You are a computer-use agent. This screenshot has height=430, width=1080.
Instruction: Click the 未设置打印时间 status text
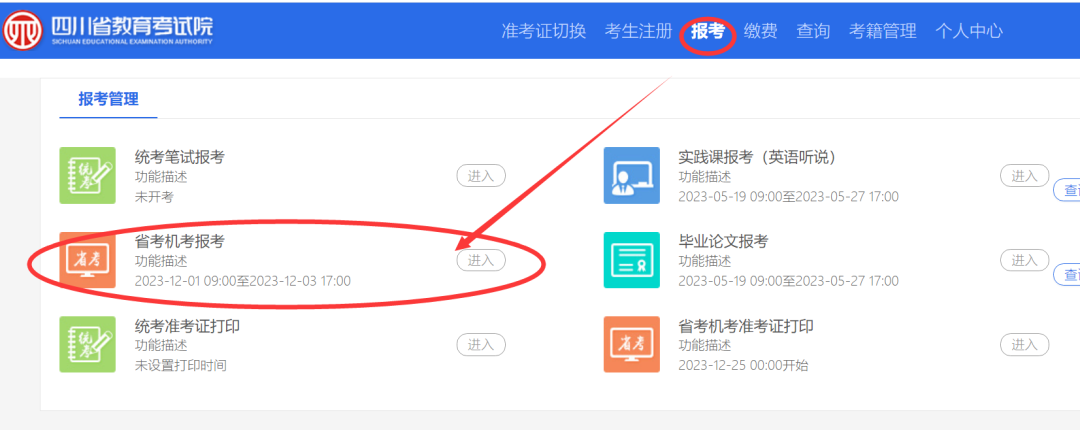(180, 366)
